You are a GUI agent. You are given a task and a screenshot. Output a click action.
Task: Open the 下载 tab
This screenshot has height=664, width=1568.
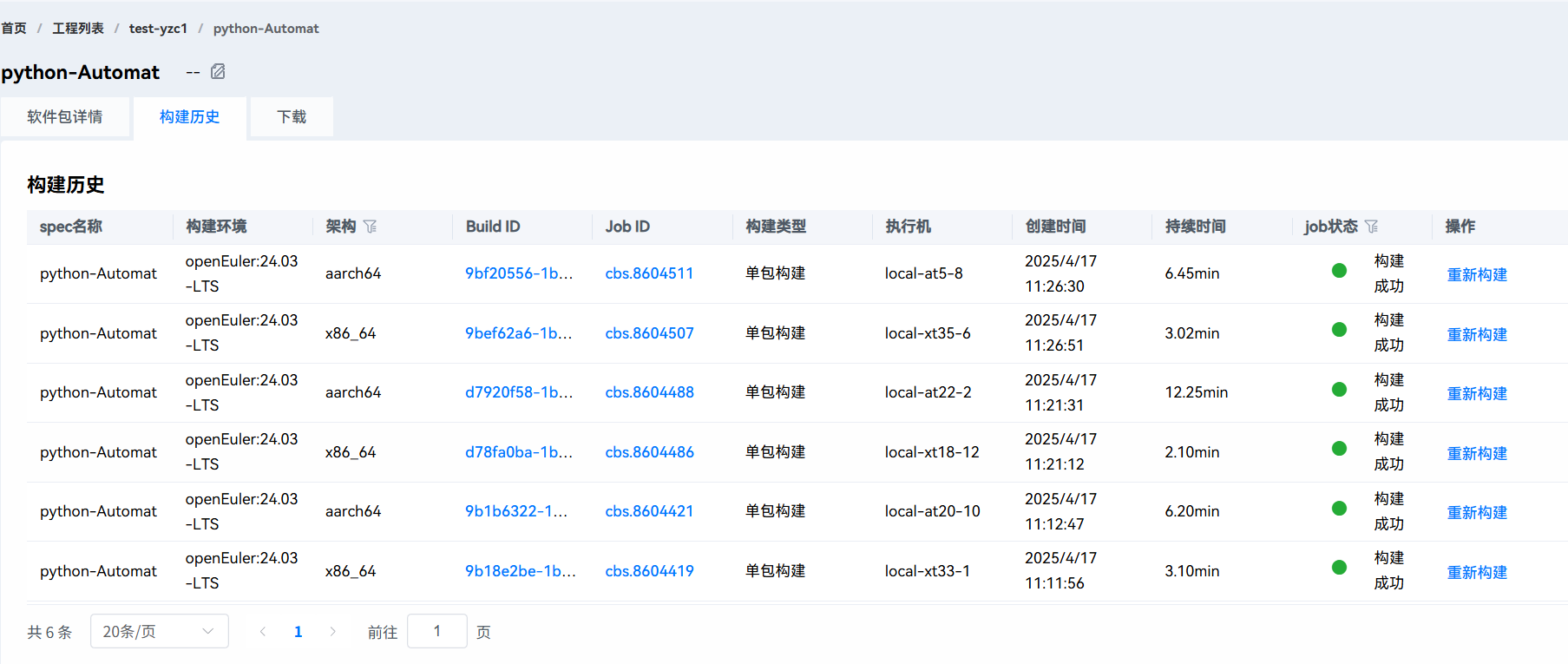pyautogui.click(x=292, y=117)
